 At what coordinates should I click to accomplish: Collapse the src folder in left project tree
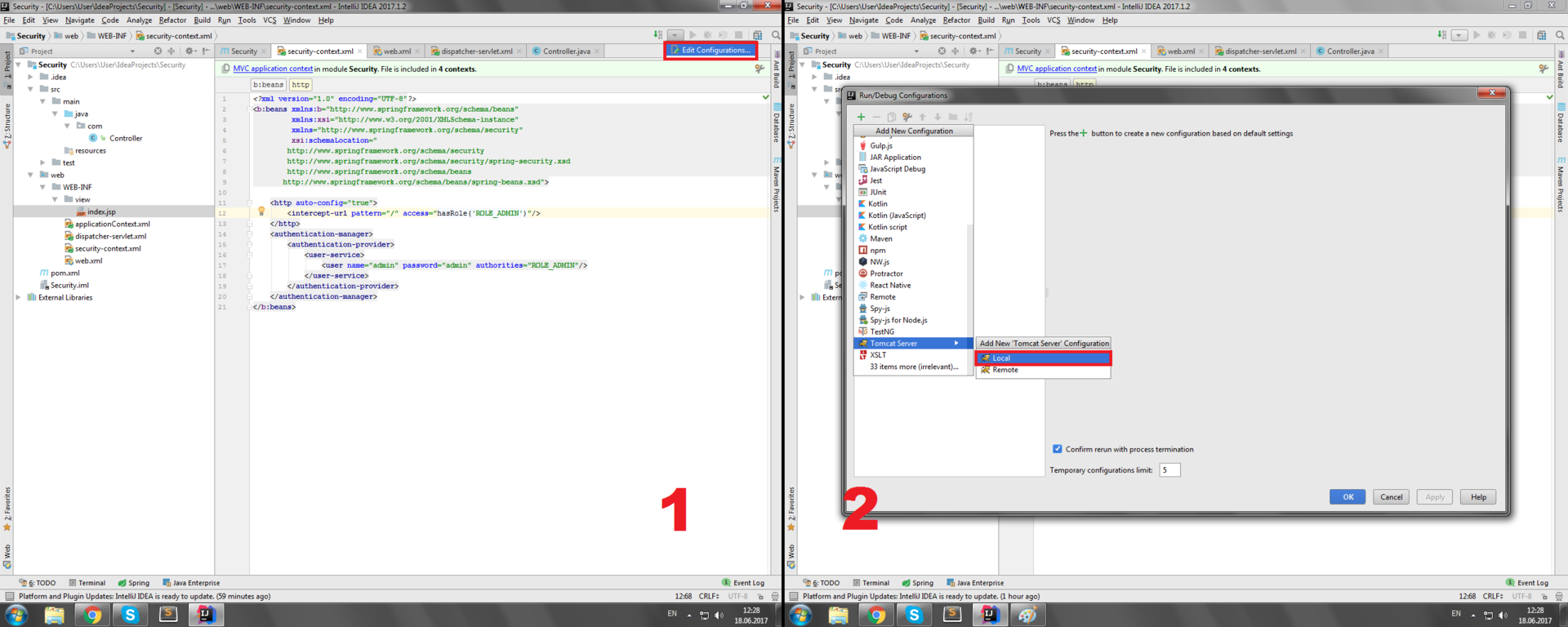pyautogui.click(x=31, y=89)
